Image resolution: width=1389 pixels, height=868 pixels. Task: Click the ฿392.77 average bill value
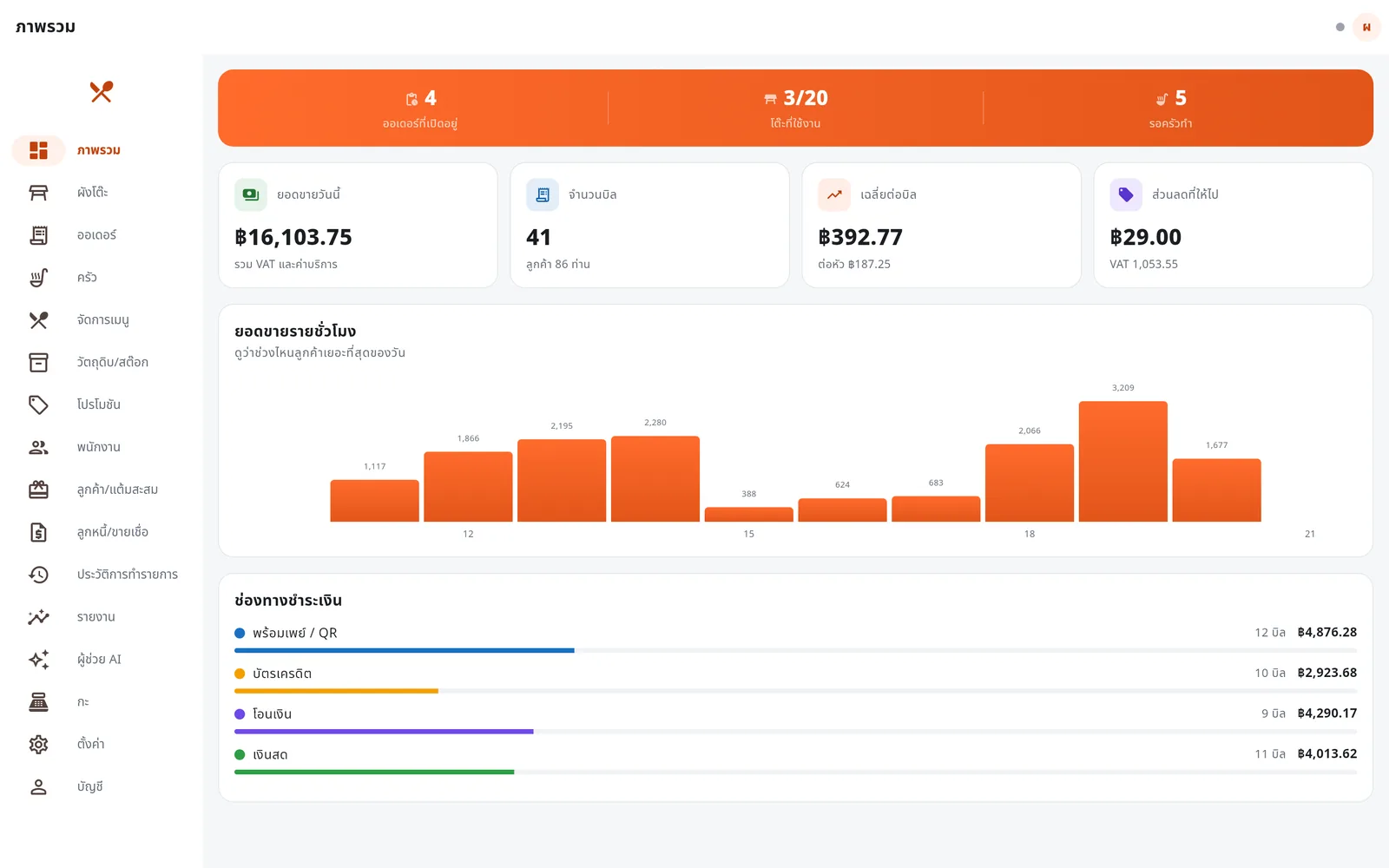coord(860,237)
